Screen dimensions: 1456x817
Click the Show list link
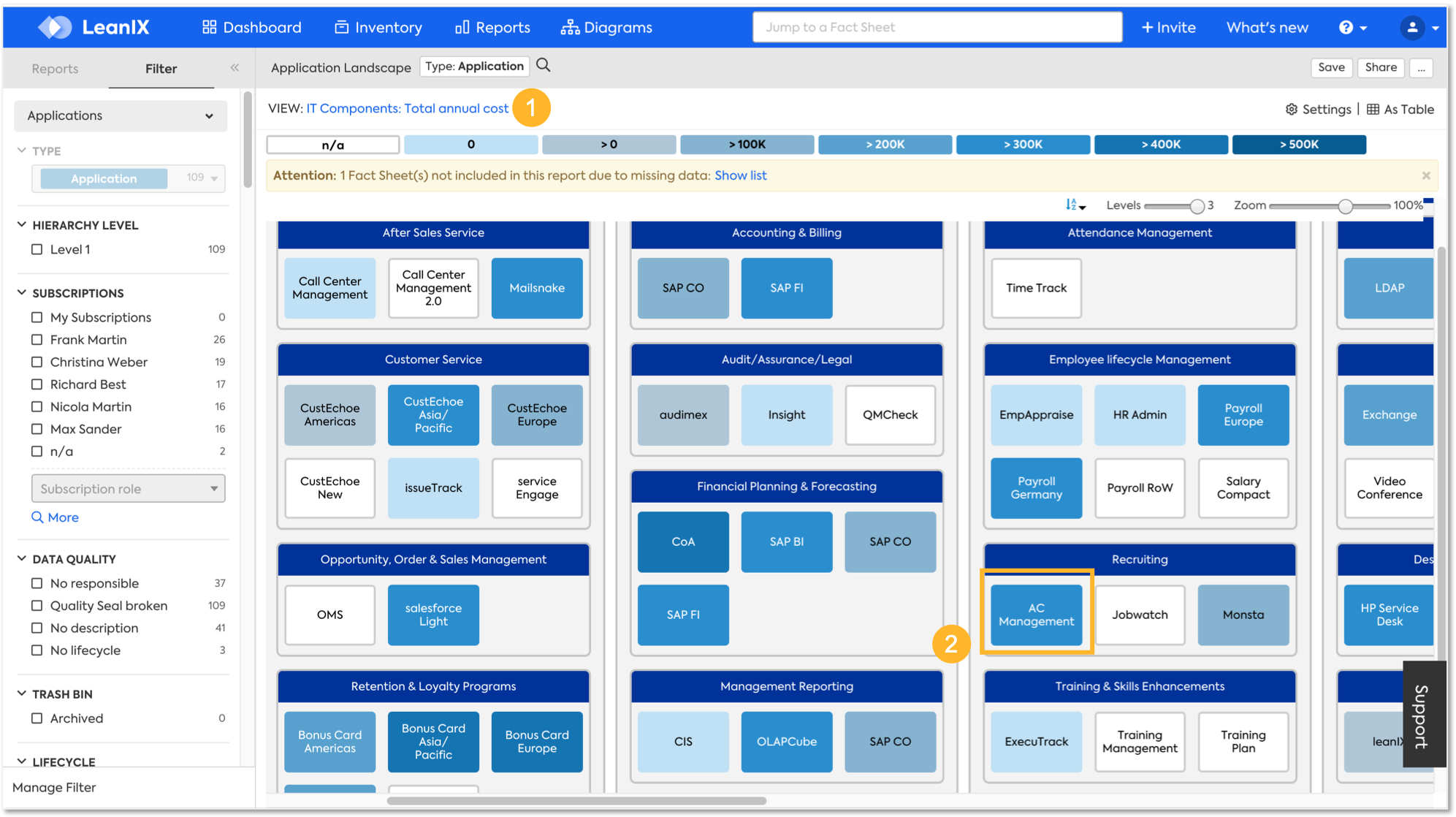(740, 175)
